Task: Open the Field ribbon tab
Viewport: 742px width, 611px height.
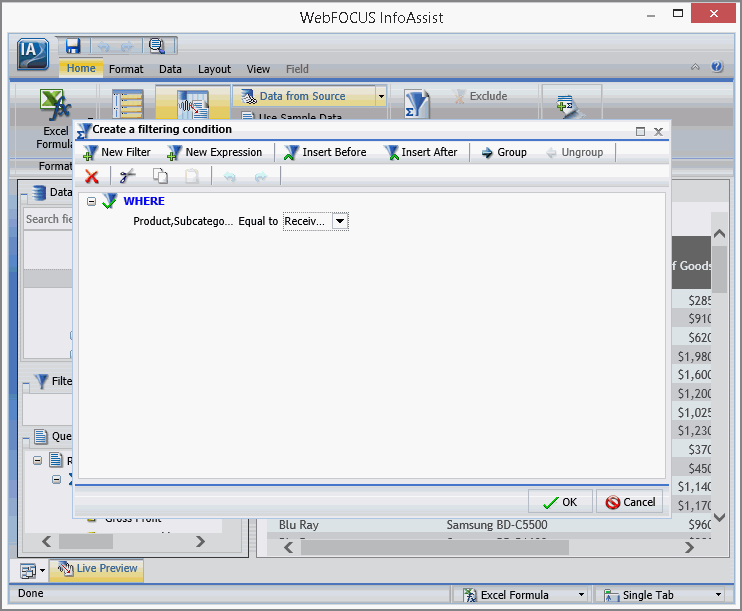Action: (x=297, y=69)
